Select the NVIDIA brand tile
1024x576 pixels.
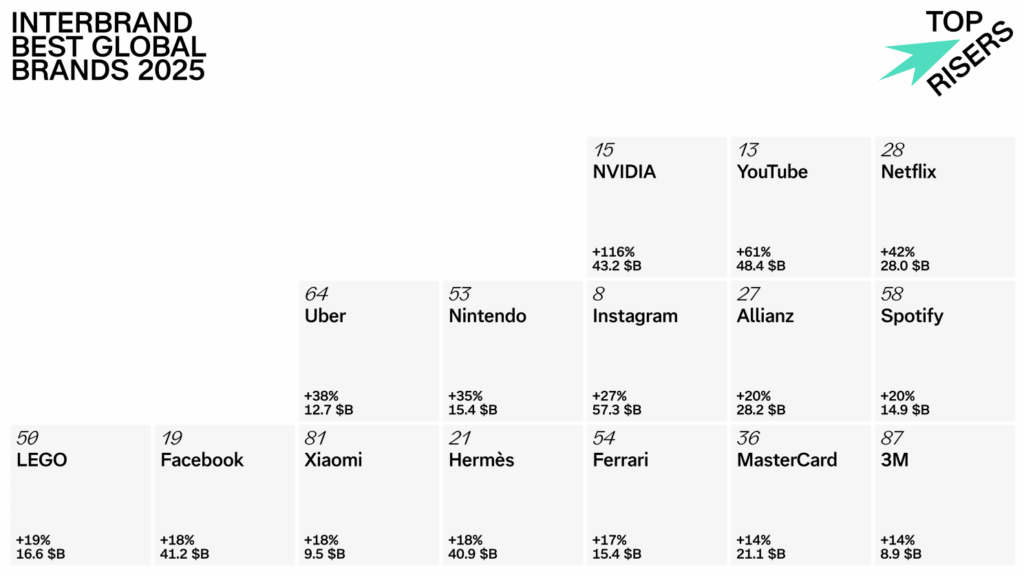click(x=656, y=207)
